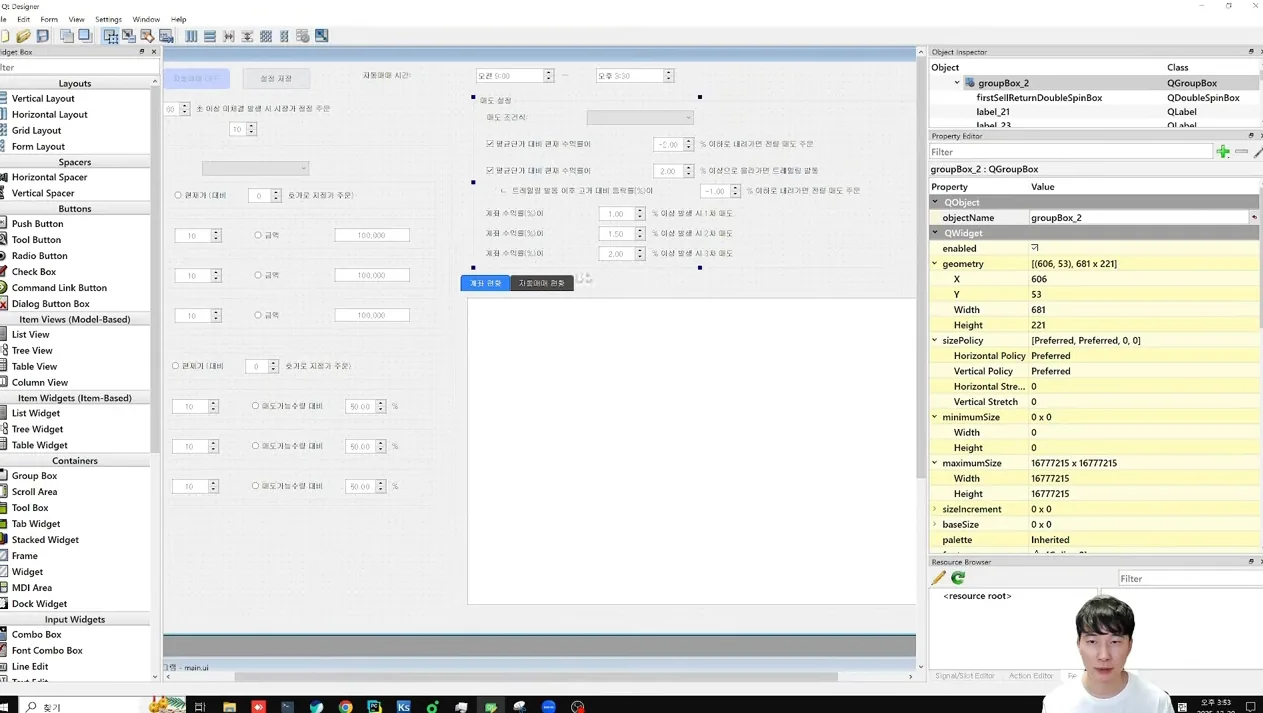Open Chrome from the Windows taskbar
The width and height of the screenshot is (1263, 713).
(x=346, y=706)
